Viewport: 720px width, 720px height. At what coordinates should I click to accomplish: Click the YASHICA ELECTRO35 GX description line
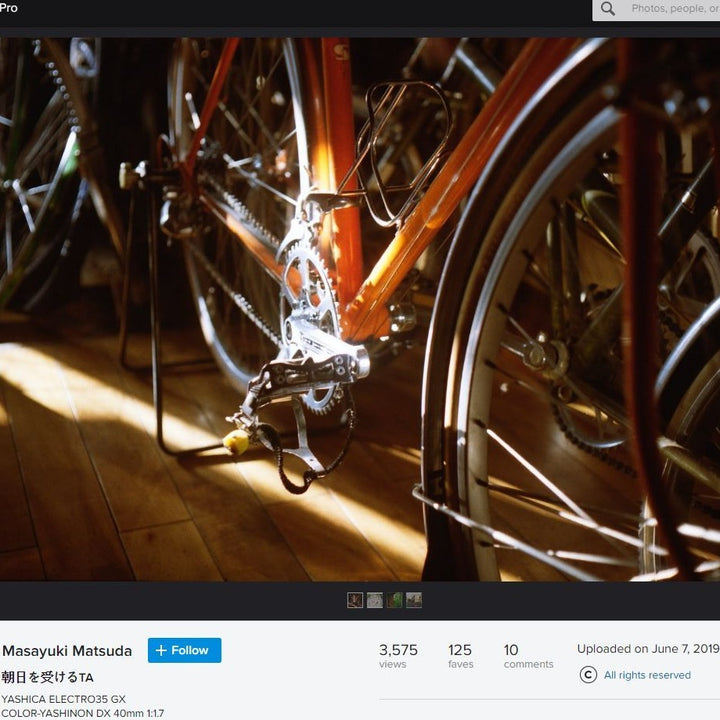pyautogui.click(x=63, y=699)
